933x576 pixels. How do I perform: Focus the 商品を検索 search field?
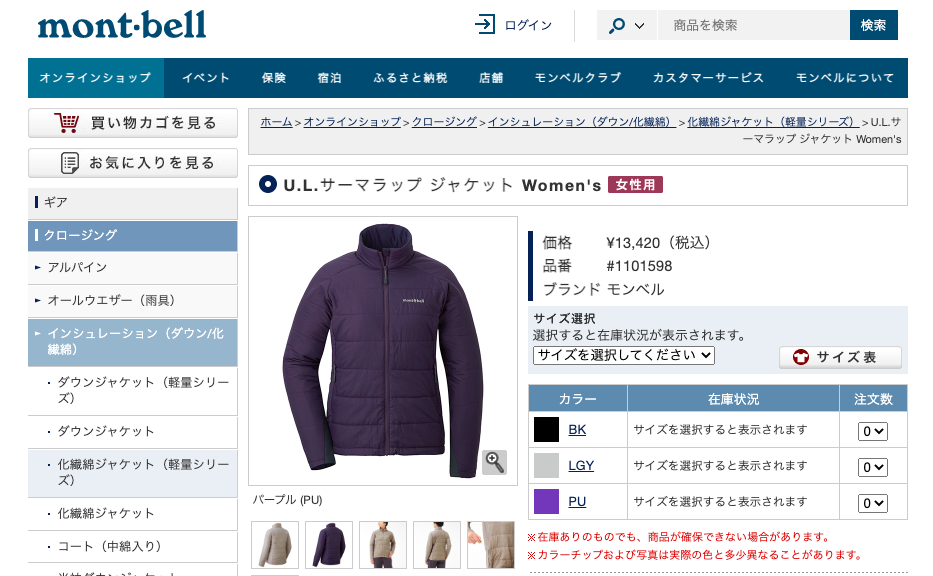click(x=753, y=25)
